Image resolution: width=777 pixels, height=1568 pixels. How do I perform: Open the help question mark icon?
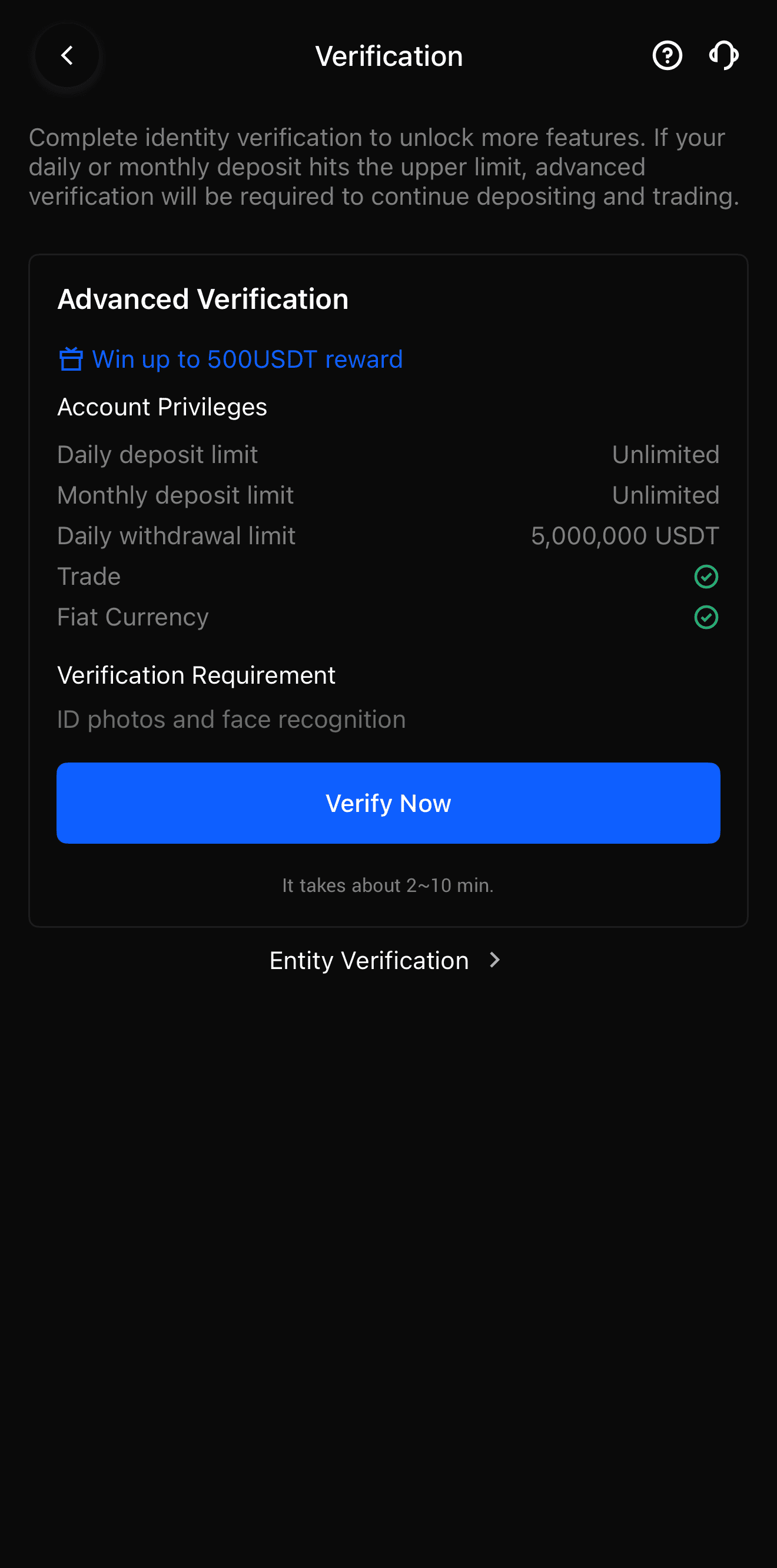pyautogui.click(x=667, y=56)
